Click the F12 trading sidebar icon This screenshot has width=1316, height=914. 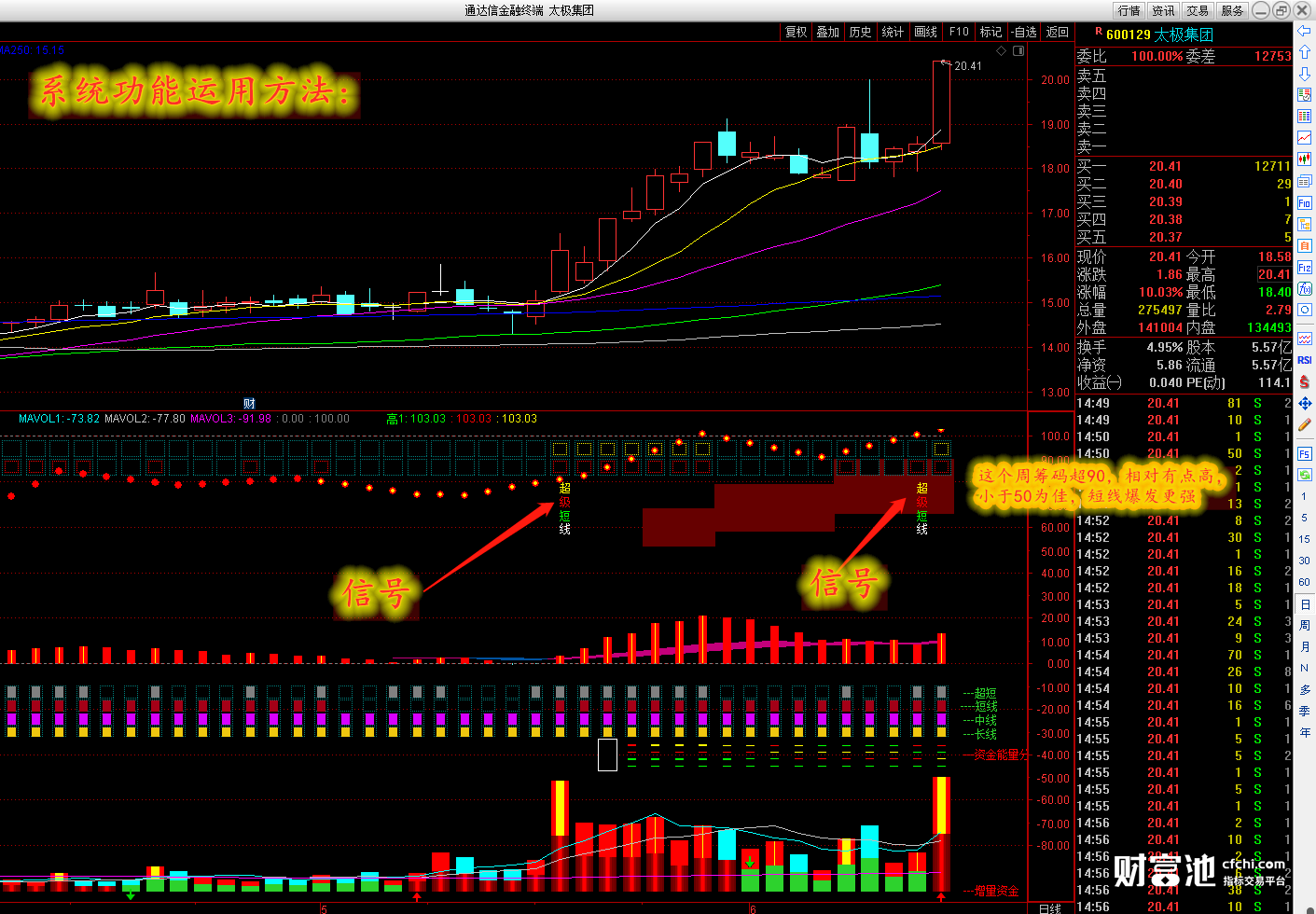[1305, 267]
